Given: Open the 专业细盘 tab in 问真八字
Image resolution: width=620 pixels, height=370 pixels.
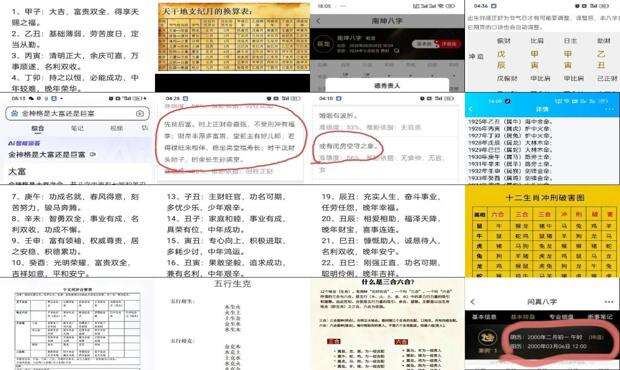Looking at the screenshot, I should (561, 317).
